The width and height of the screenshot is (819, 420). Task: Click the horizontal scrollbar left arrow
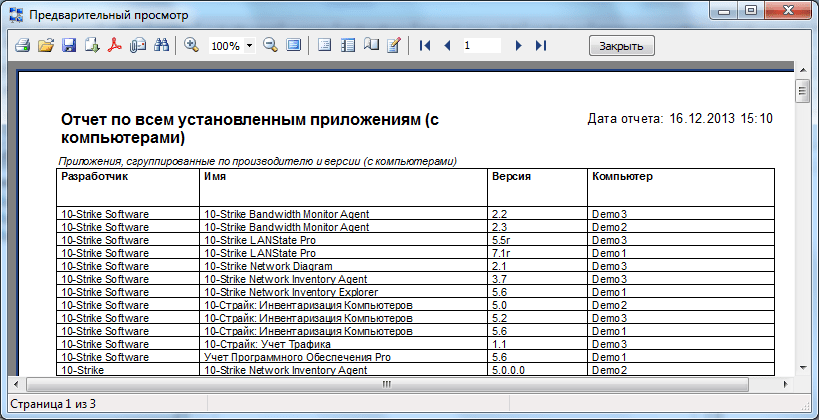(x=16, y=384)
